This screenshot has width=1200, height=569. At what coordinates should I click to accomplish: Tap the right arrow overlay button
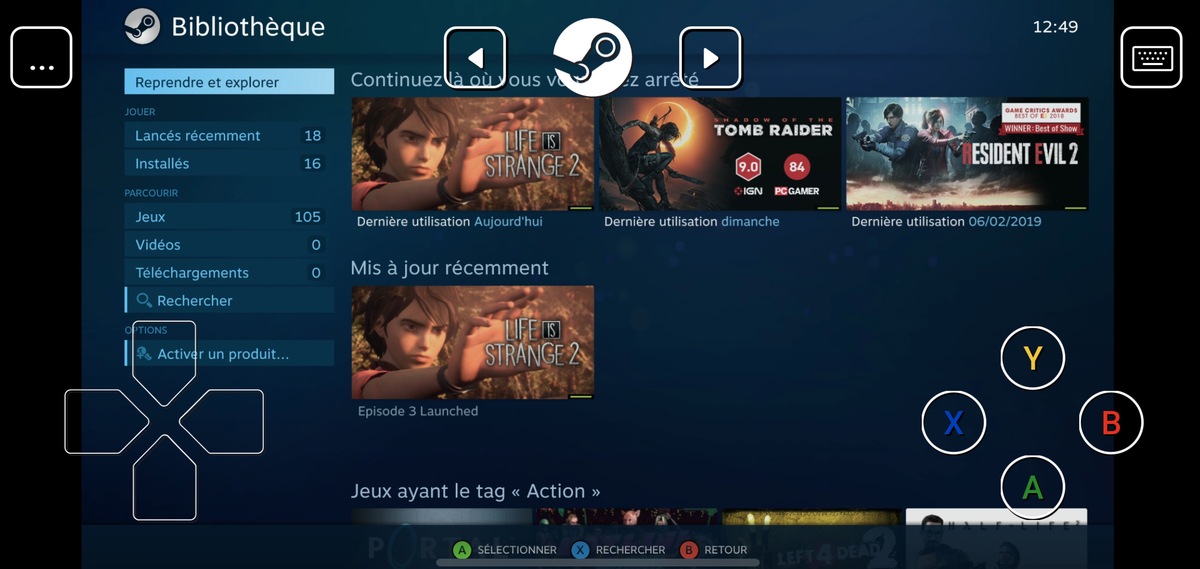(710, 57)
